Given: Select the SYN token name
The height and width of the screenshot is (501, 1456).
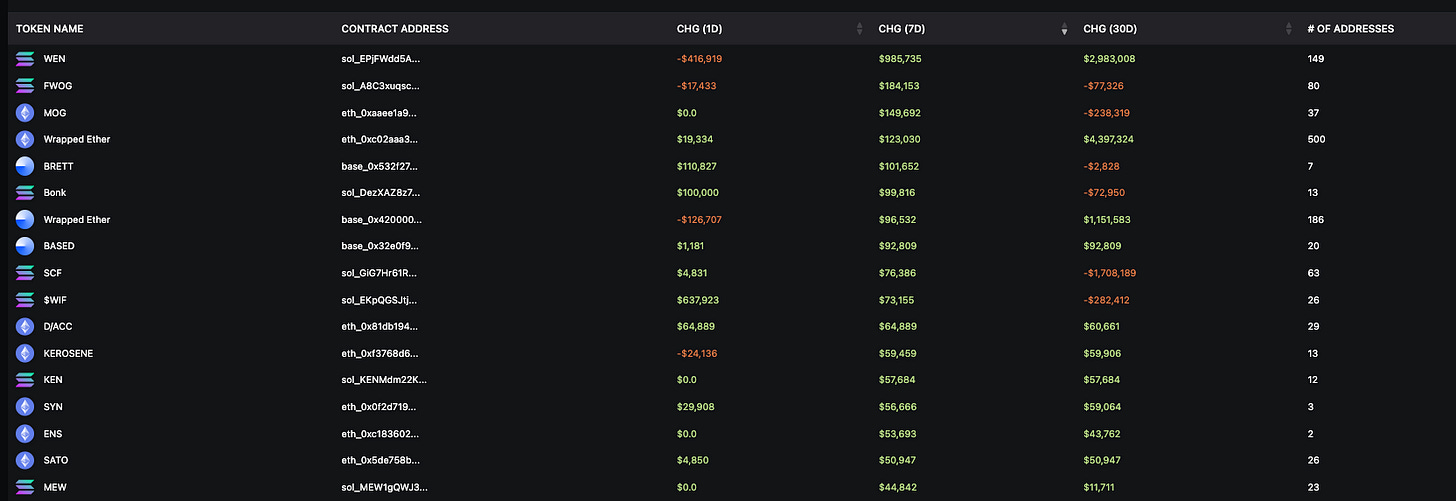Looking at the screenshot, I should [x=54, y=407].
